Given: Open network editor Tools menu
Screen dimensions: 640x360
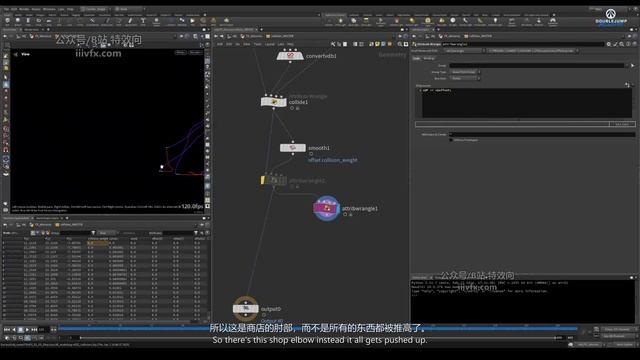Looking at the screenshot, I should click(x=257, y=44).
